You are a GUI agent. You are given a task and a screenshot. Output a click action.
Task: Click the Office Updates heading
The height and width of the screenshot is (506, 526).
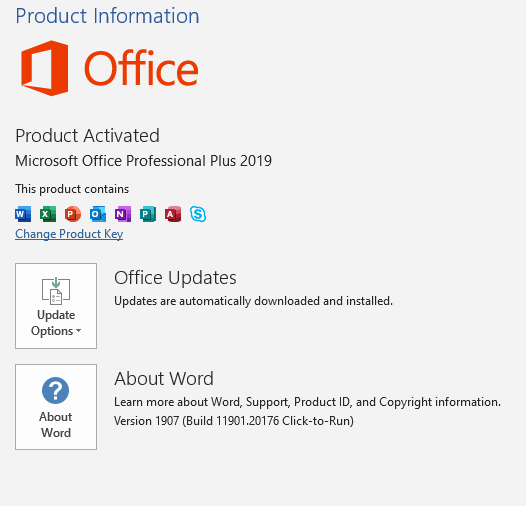pyautogui.click(x=175, y=278)
